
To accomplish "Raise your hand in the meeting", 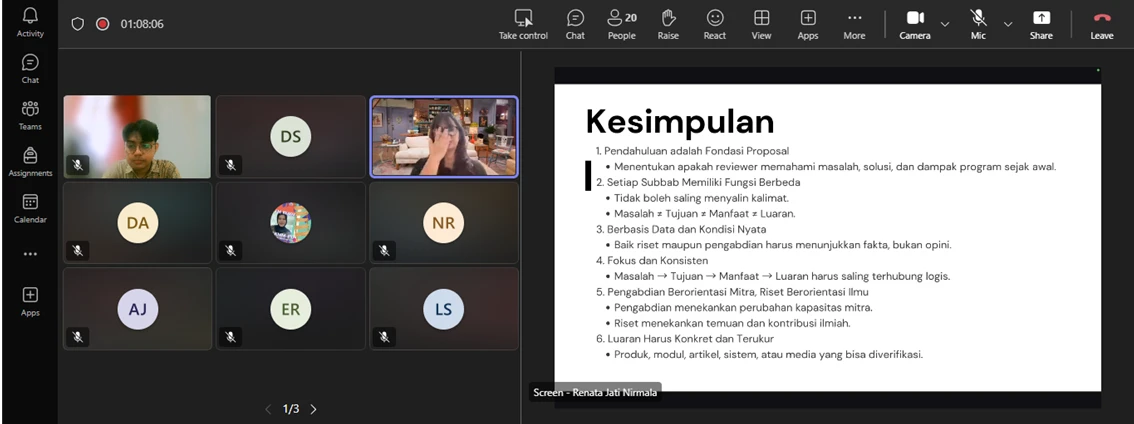I will pos(668,24).
